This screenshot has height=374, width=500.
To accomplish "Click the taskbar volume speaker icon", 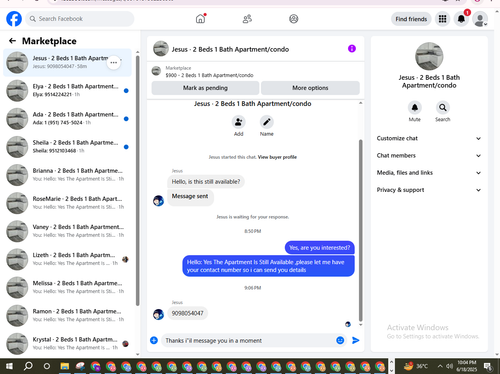I will (x=449, y=366).
